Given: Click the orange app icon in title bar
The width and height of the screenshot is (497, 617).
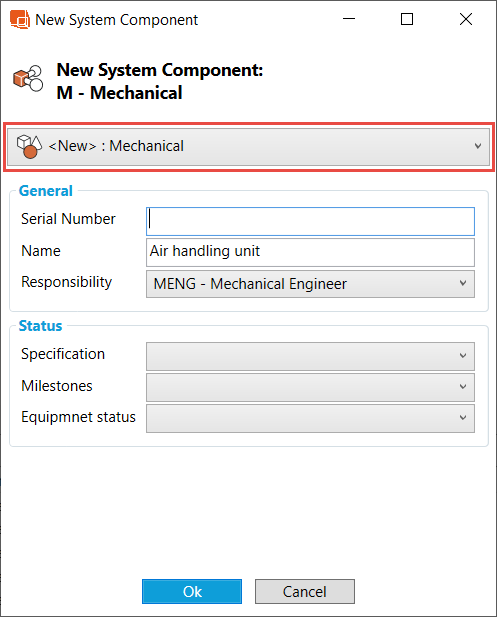Looking at the screenshot, I should [20, 19].
